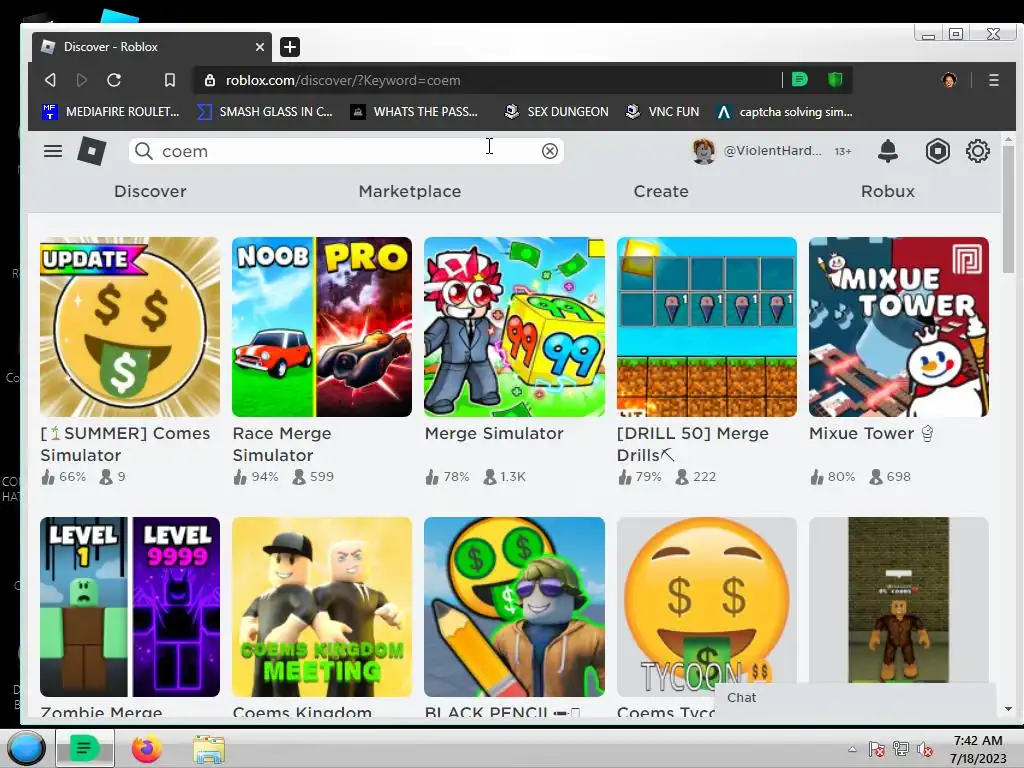The width and height of the screenshot is (1024, 768).
Task: Open the browser profile avatar
Action: pos(949,80)
